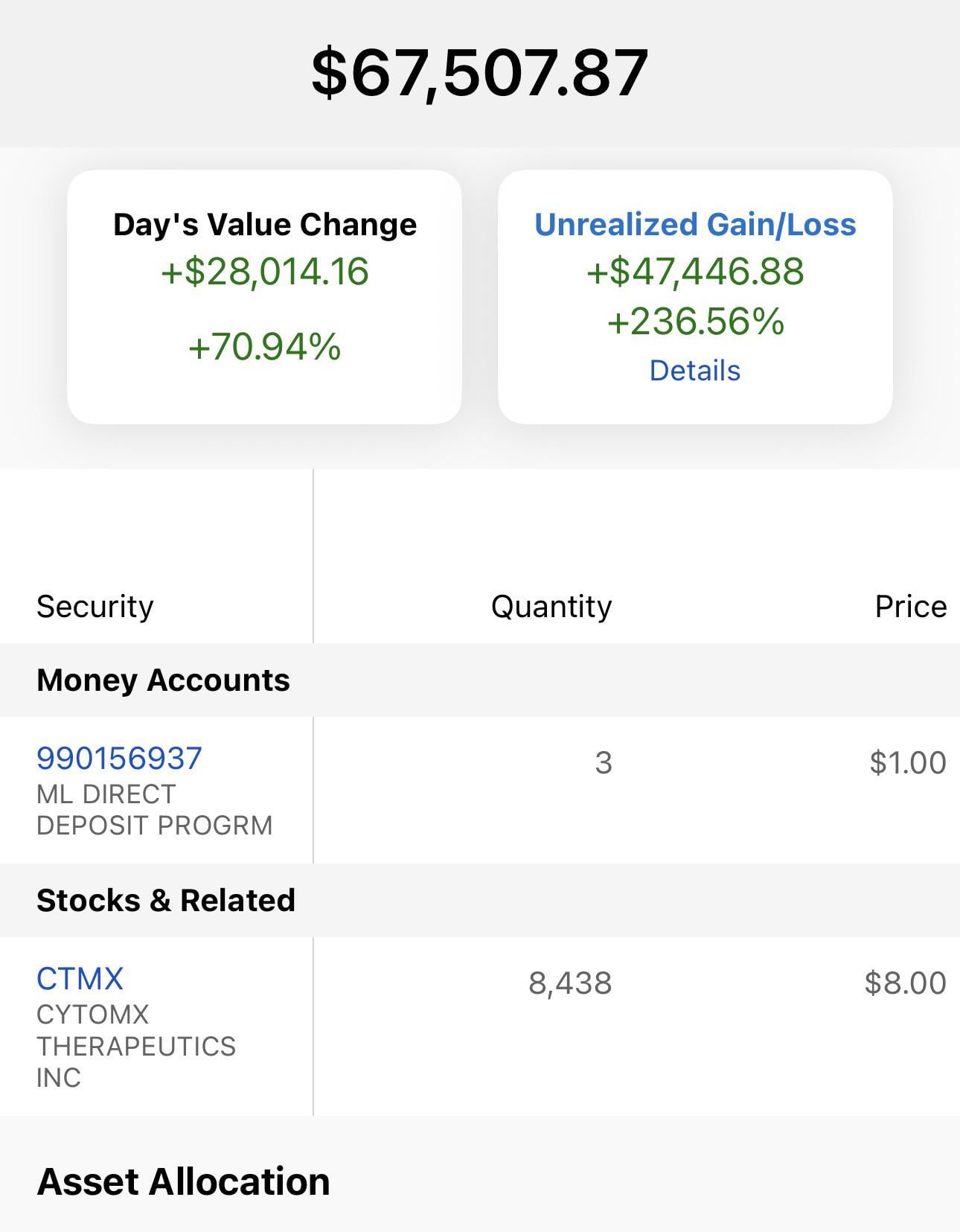Click the +$28,014.16 day change amount
This screenshot has width=960, height=1232.
point(265,272)
